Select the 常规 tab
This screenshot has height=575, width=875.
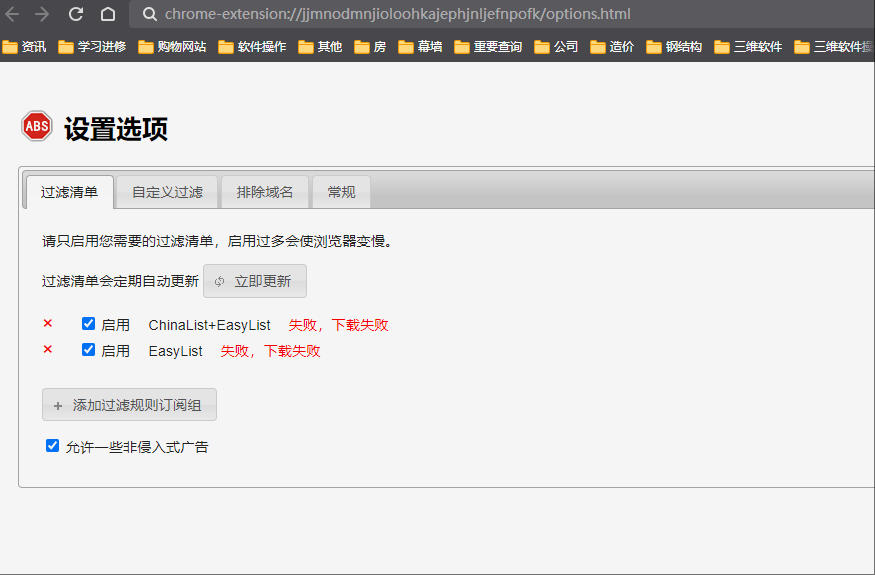coord(341,192)
